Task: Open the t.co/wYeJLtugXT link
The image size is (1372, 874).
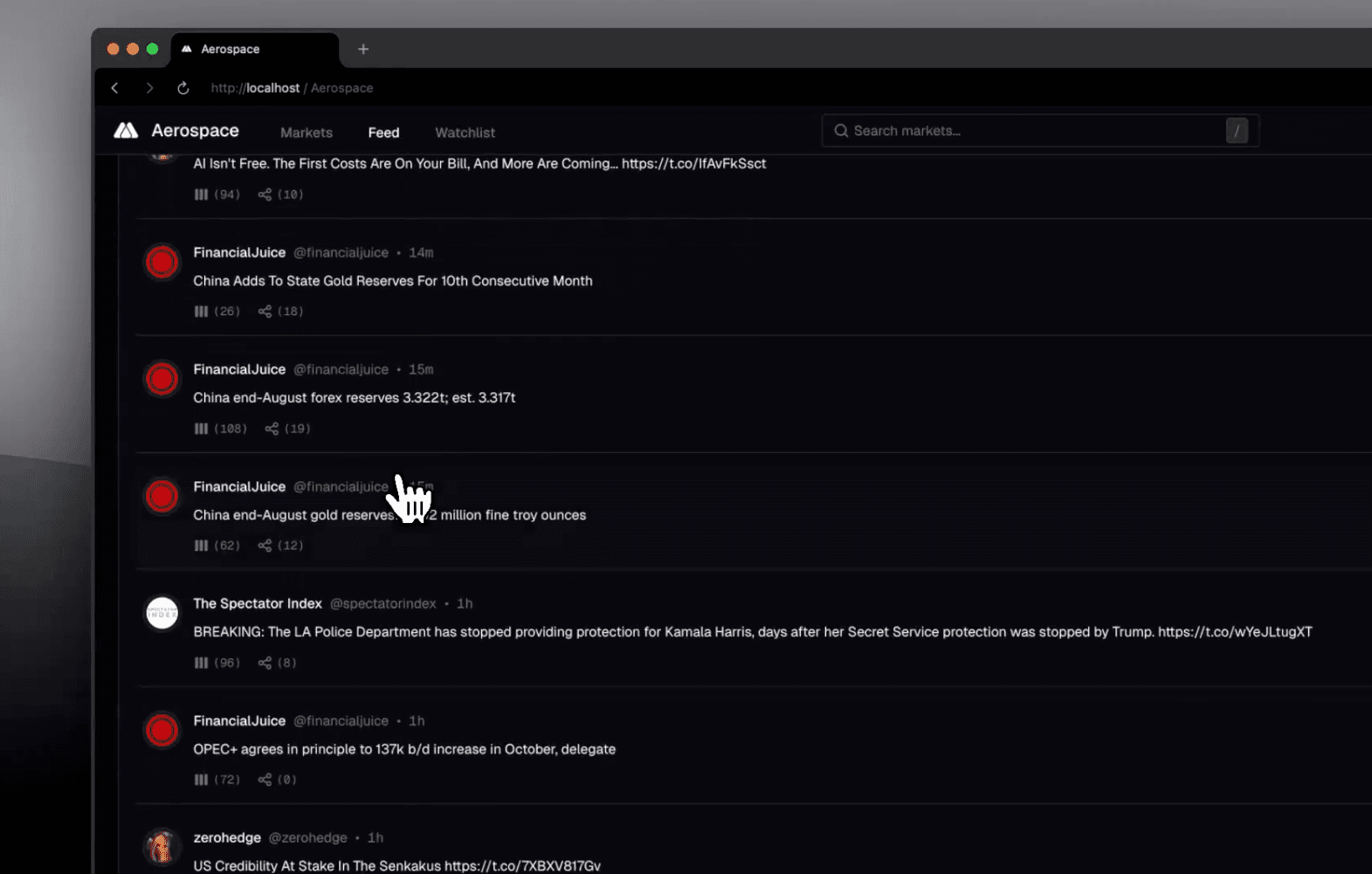Action: coord(1234,632)
